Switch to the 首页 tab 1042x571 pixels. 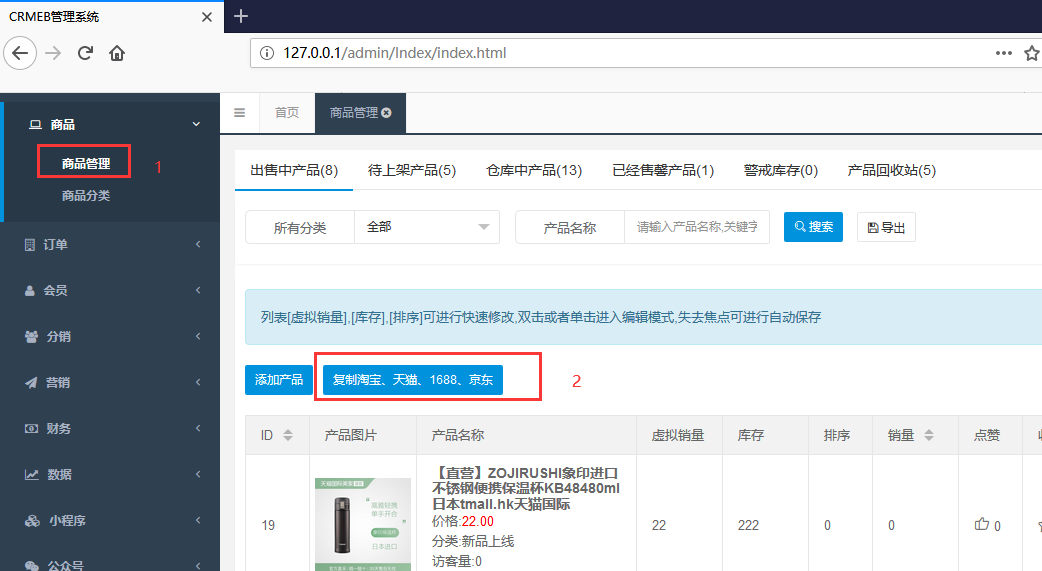click(x=287, y=113)
